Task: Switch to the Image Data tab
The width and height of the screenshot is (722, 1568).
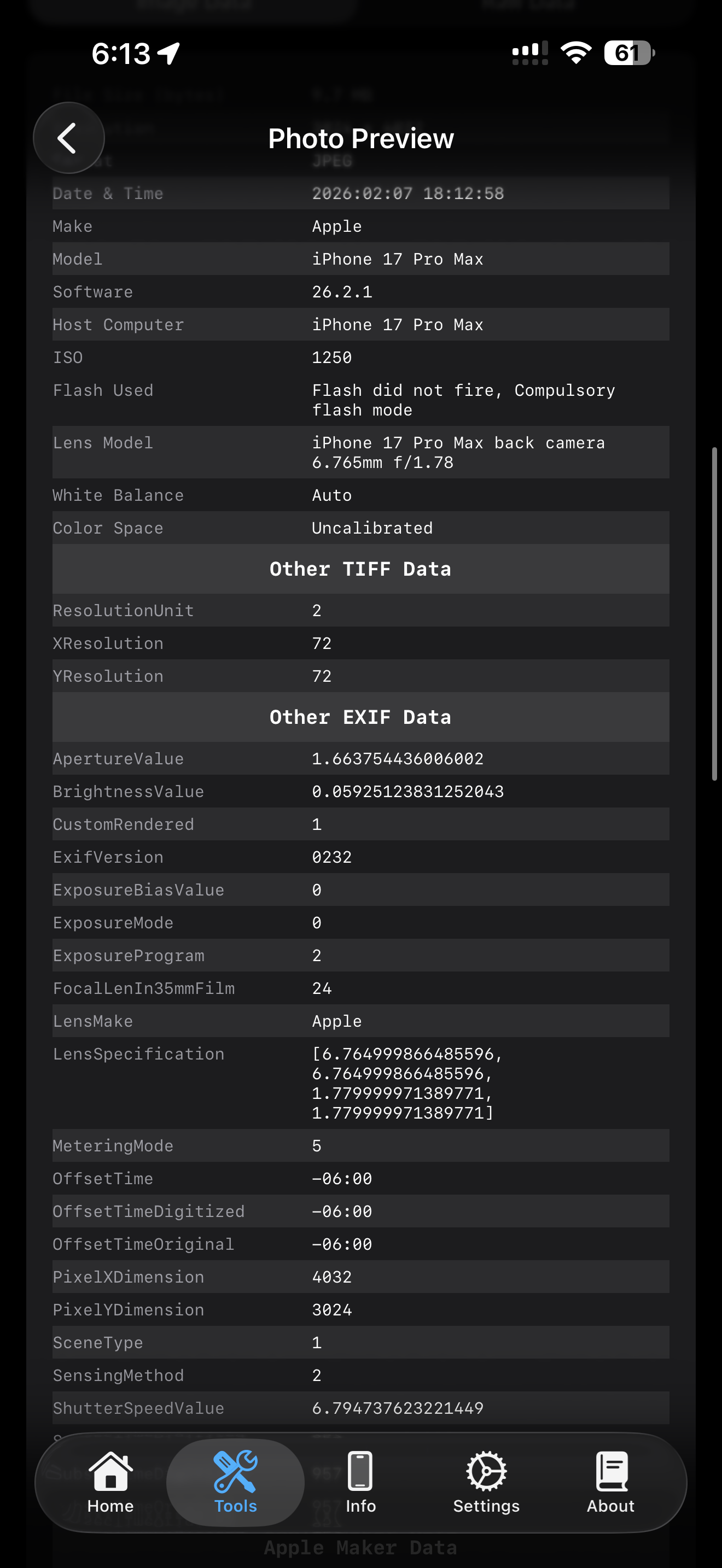Action: (x=195, y=6)
